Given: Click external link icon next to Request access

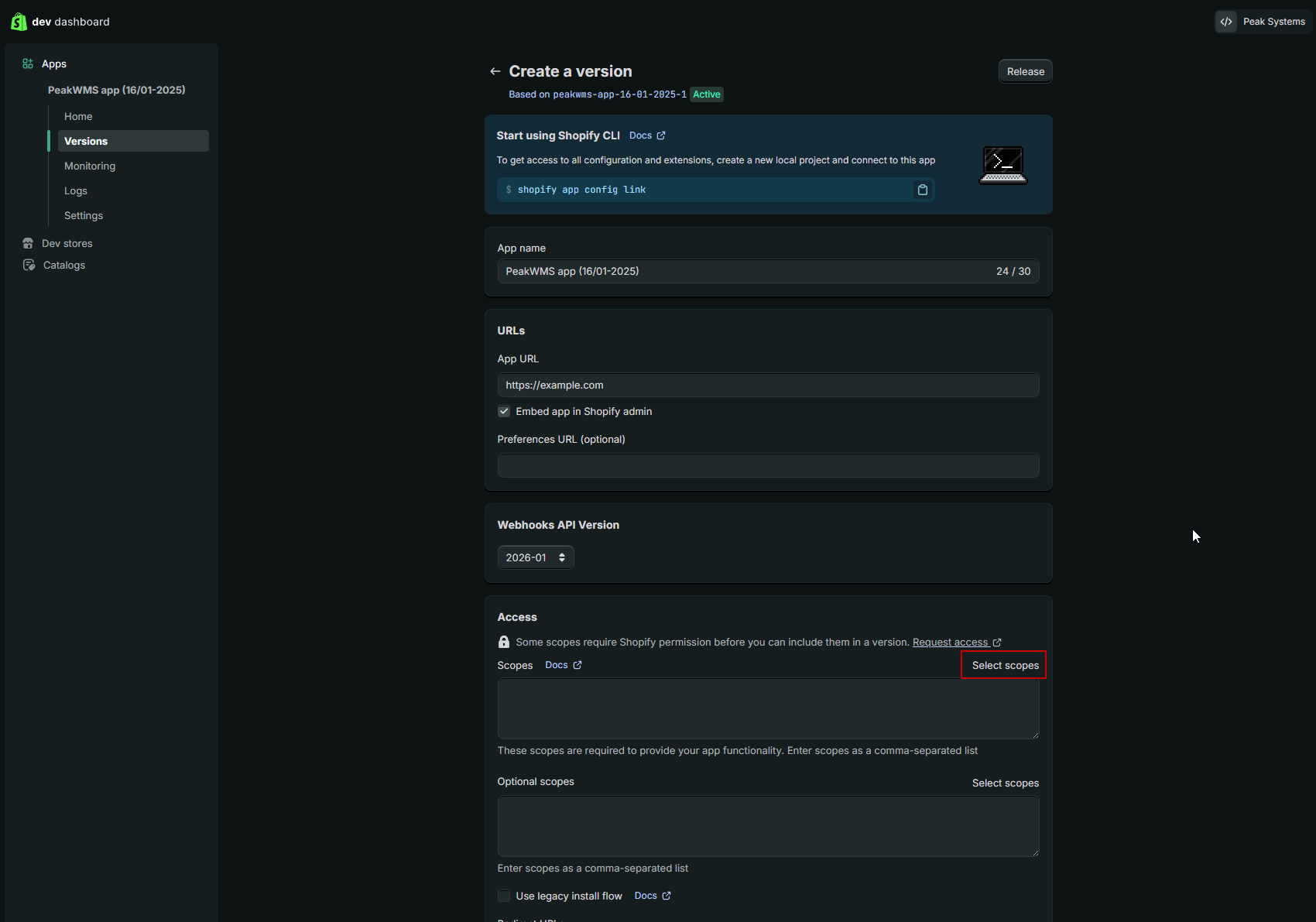Looking at the screenshot, I should pos(997,643).
